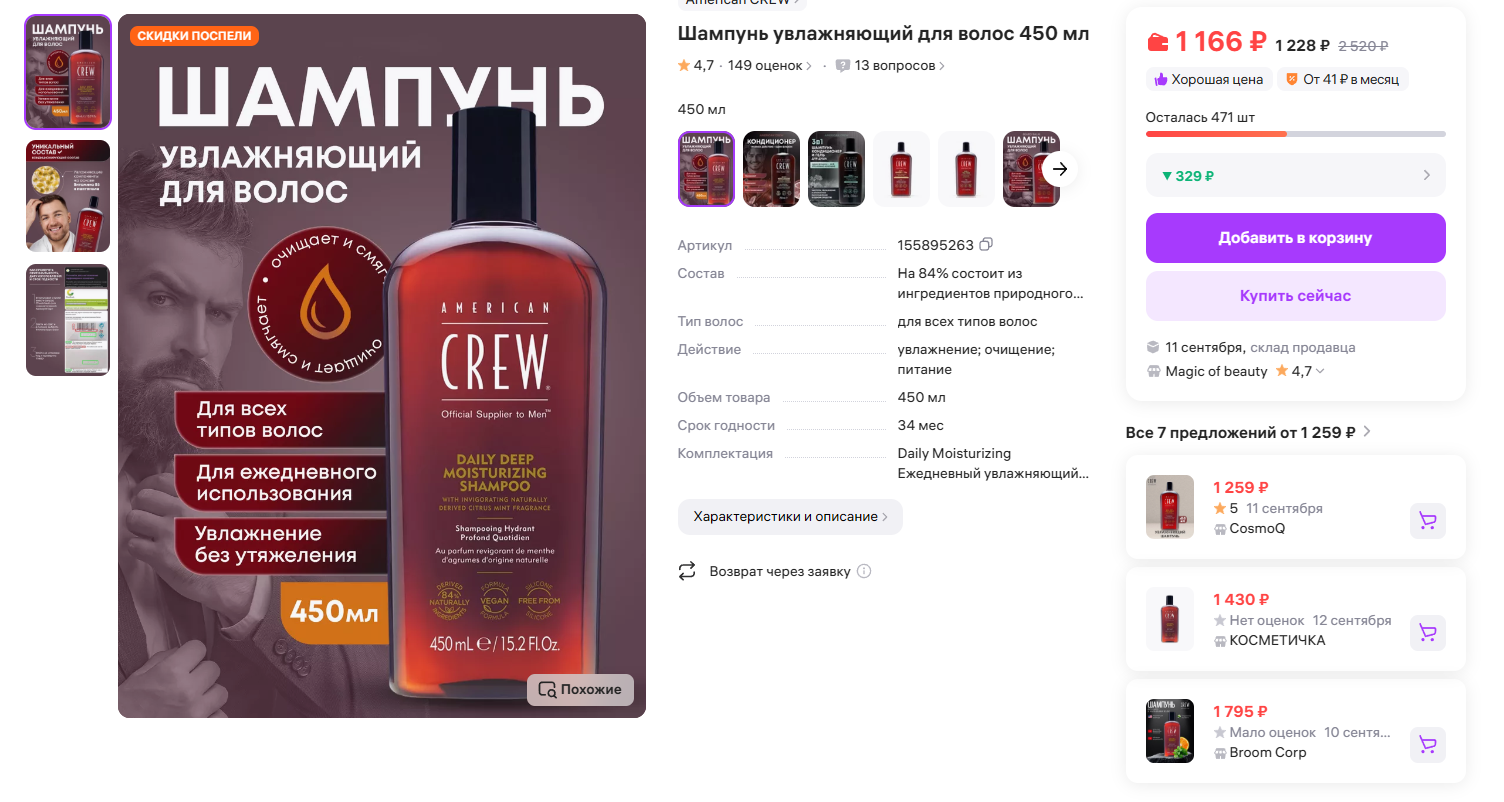1504x802 pixels.
Task: Advance variant carousel with arrow button
Action: 1060,169
